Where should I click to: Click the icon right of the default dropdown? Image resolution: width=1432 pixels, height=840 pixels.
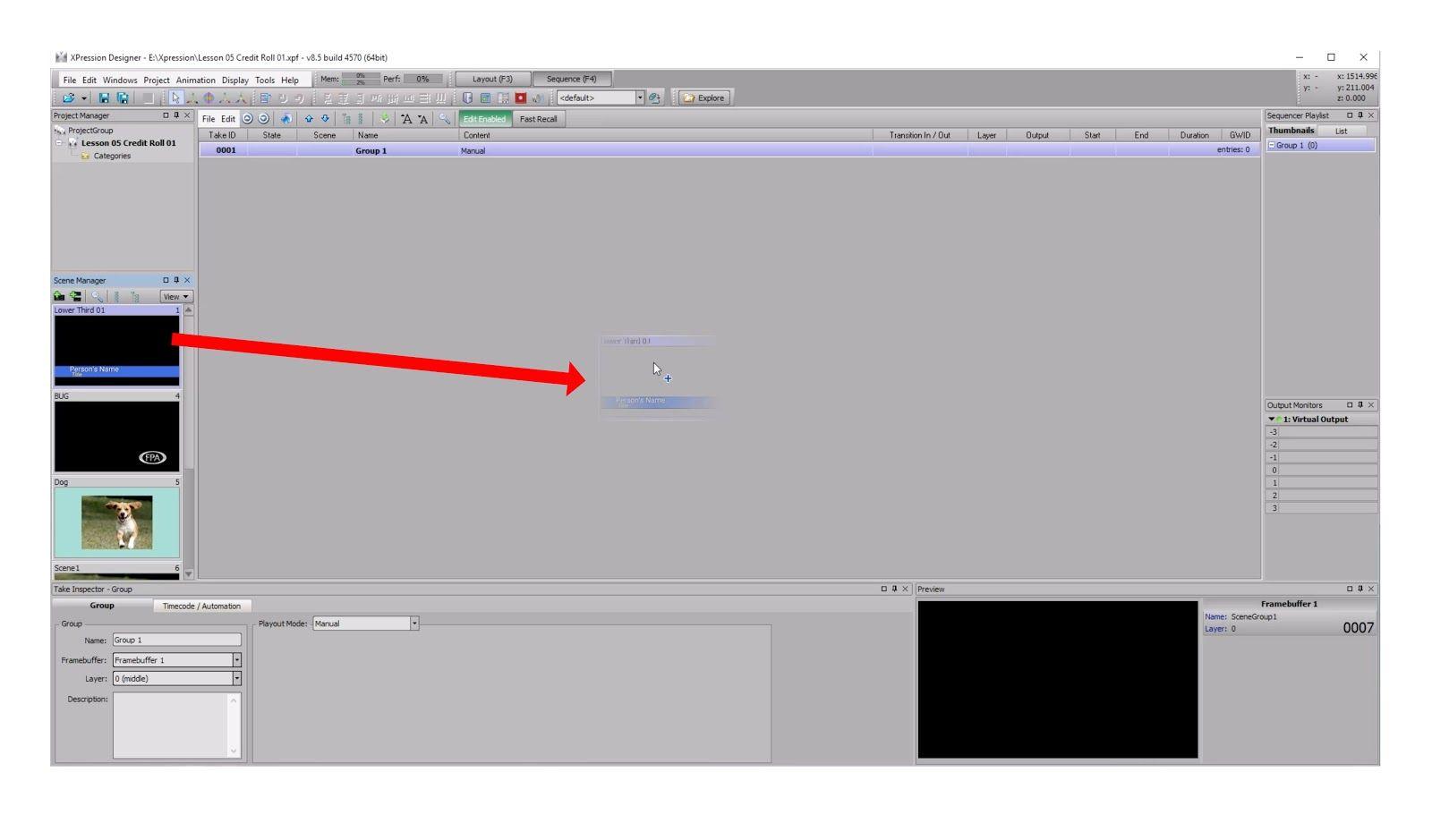coord(654,98)
